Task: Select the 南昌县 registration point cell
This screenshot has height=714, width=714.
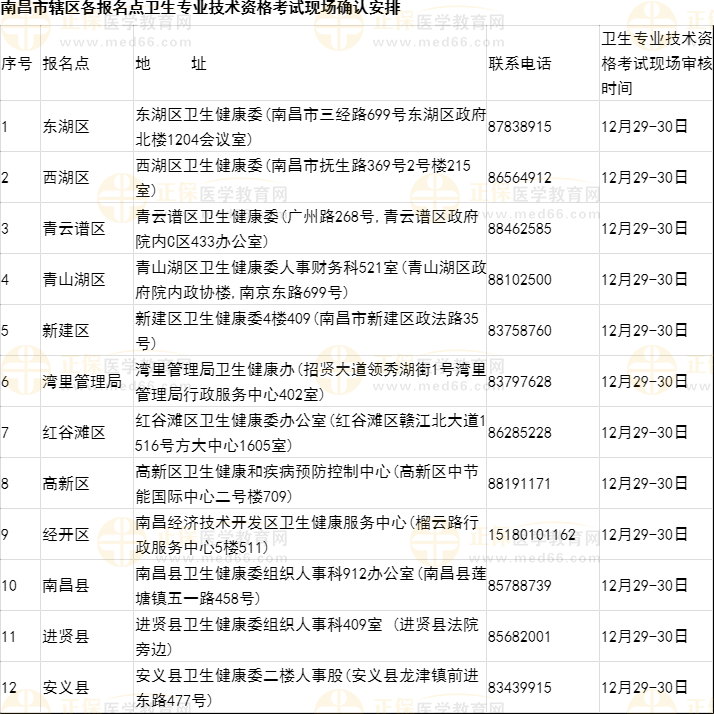Action: click(x=66, y=585)
